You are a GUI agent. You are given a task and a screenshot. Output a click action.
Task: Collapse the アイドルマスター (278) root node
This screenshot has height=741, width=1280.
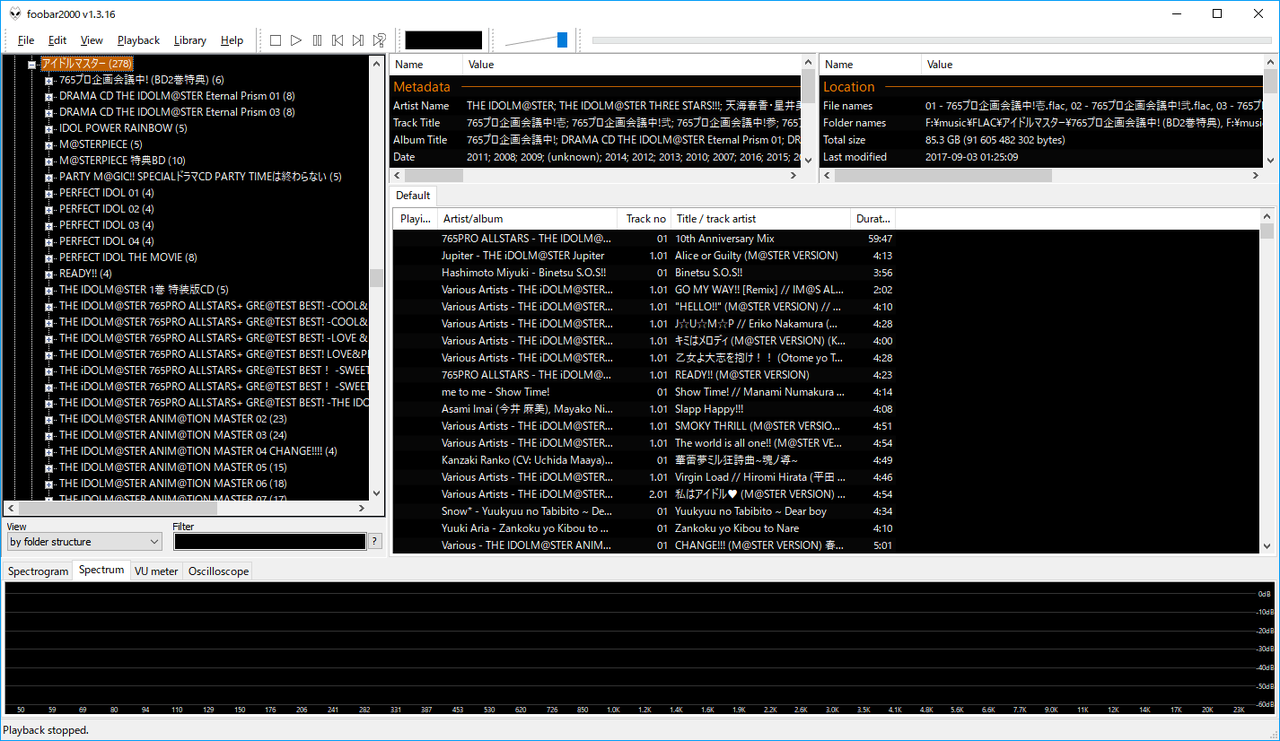pos(32,64)
